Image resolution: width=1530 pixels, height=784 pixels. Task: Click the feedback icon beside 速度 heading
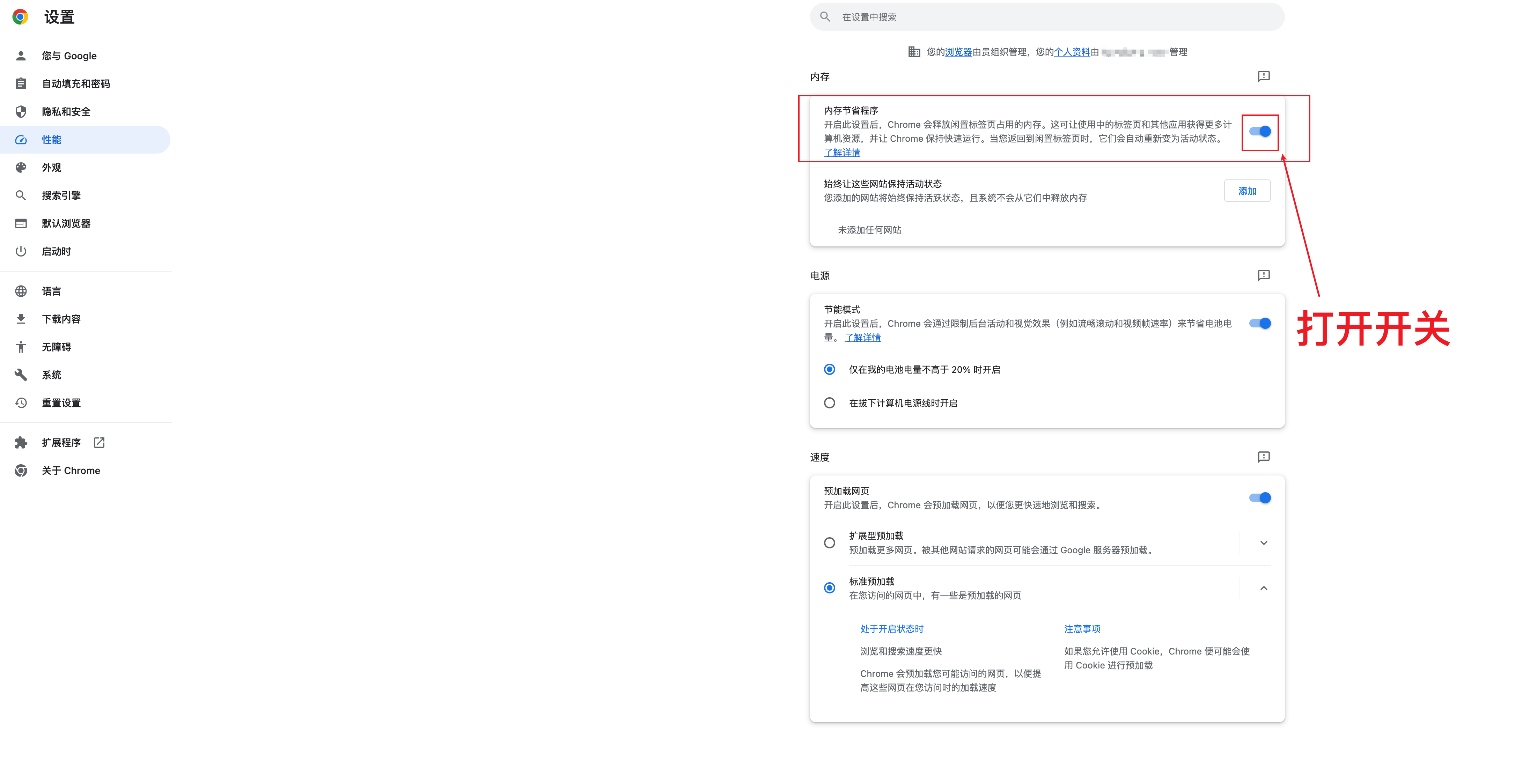1263,457
